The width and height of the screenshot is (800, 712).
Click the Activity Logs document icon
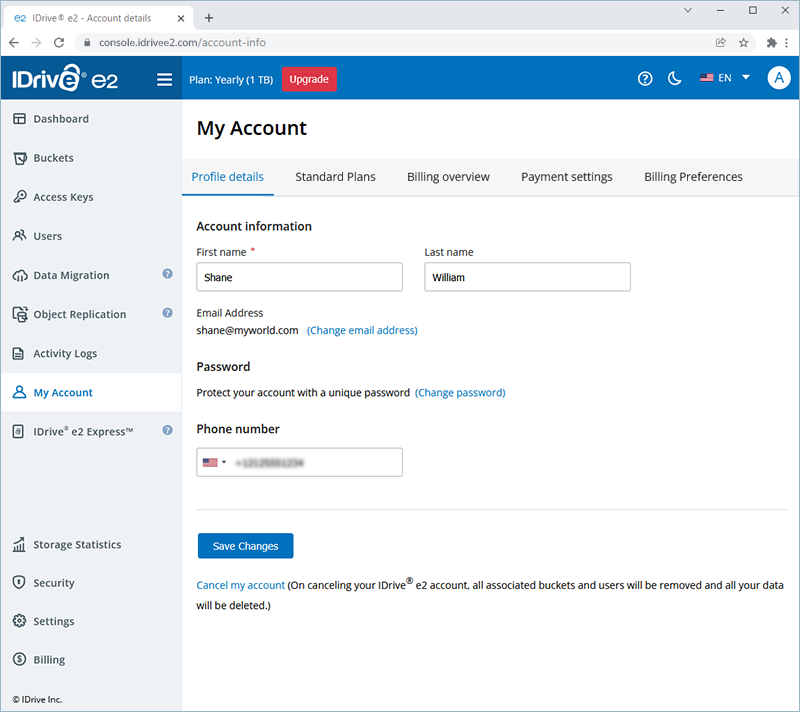[18, 353]
